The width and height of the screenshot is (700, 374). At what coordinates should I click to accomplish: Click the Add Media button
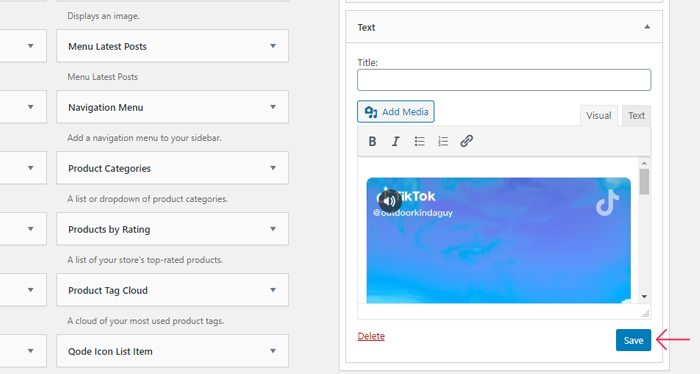click(396, 112)
